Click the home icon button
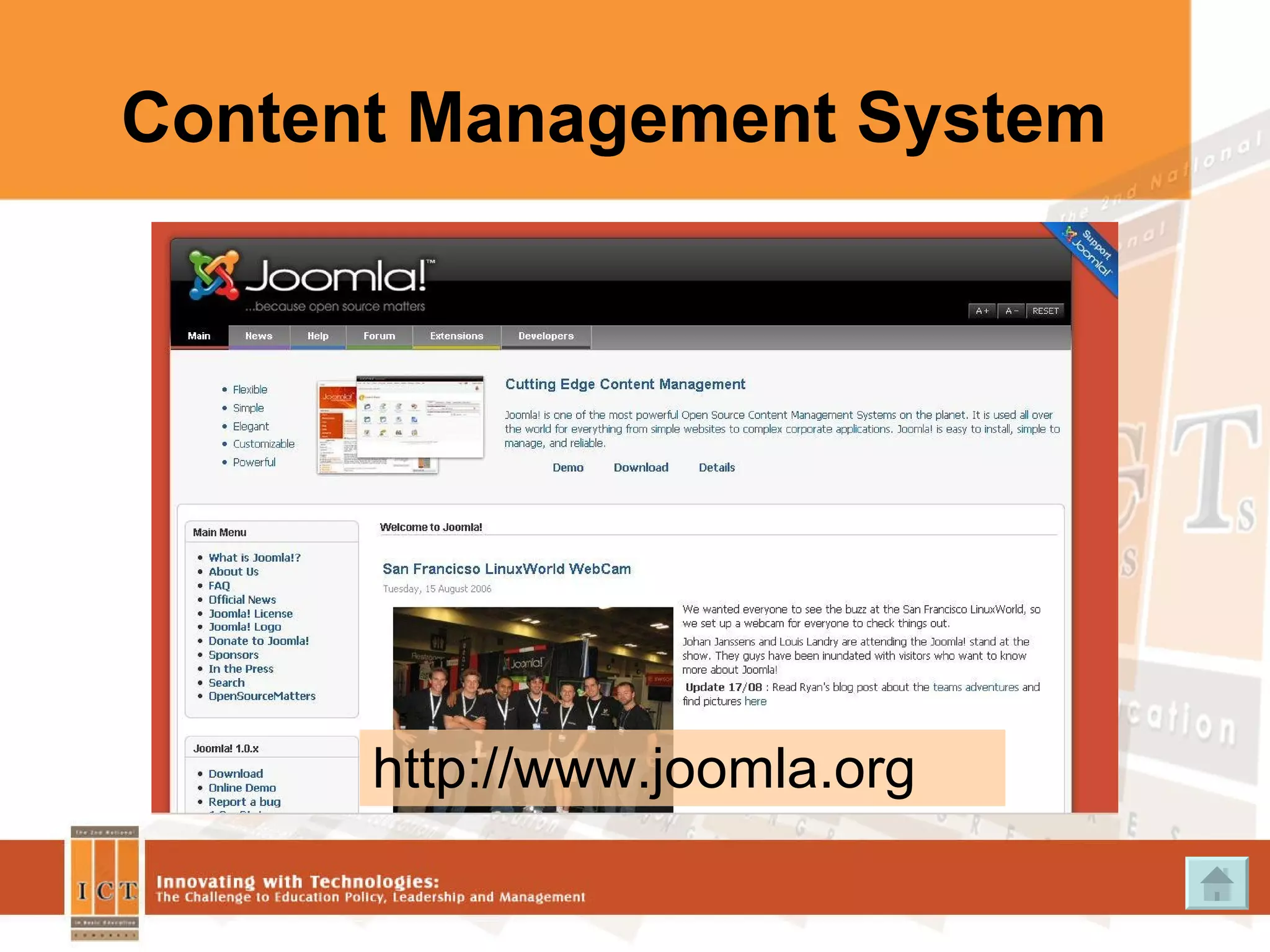 point(1216,883)
